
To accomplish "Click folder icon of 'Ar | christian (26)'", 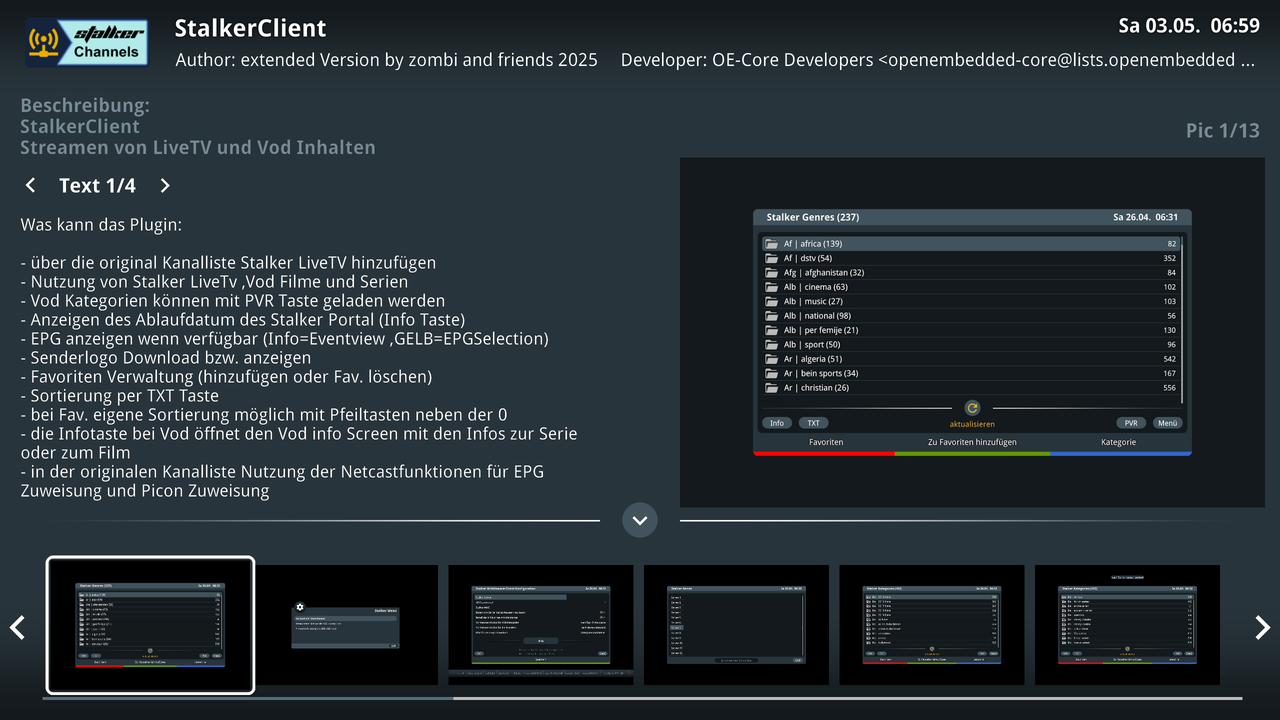I will coord(771,388).
